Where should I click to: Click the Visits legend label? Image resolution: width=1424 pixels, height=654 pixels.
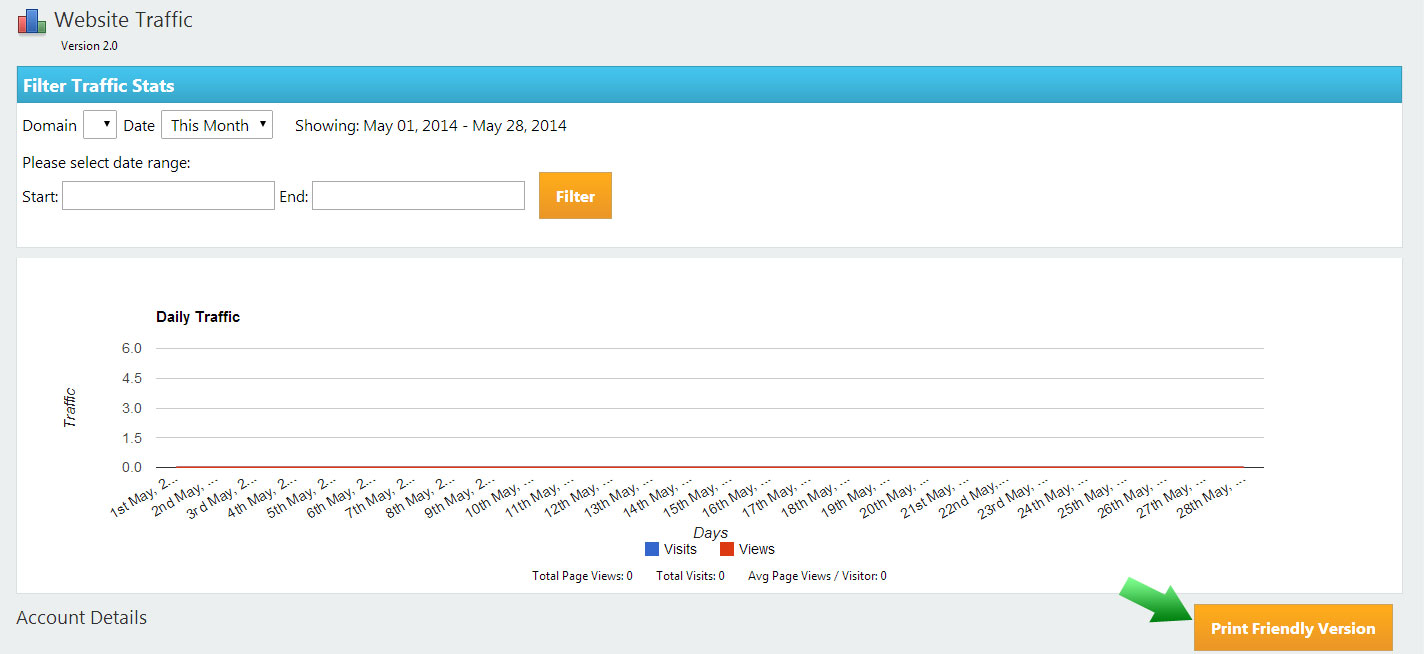[x=680, y=549]
